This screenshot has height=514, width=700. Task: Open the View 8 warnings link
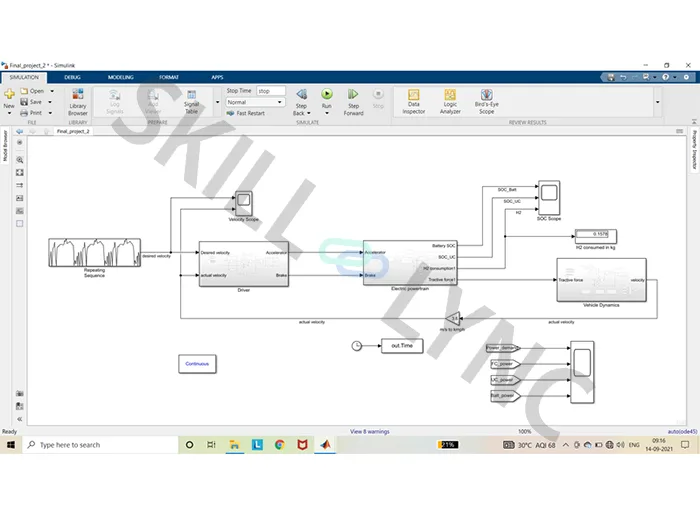pos(370,431)
